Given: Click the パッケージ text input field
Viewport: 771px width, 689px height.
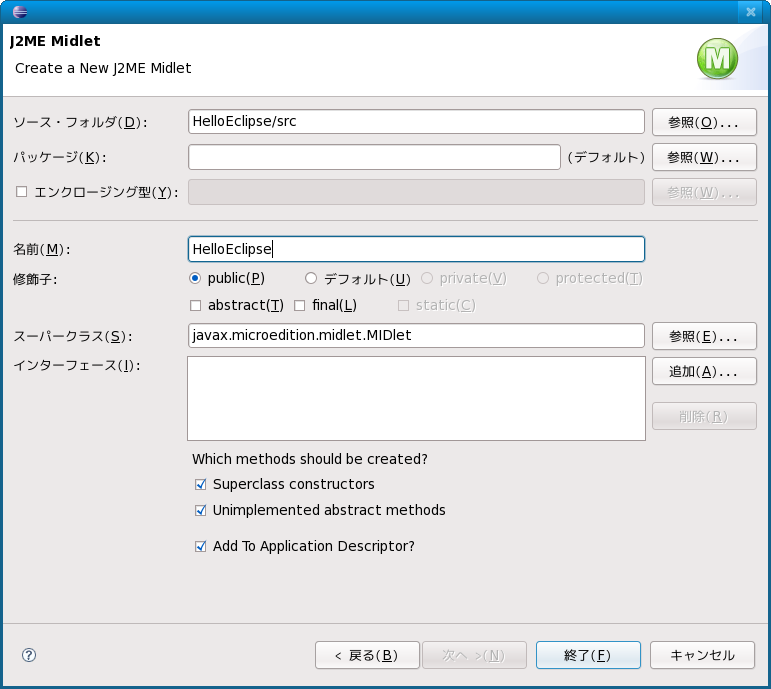Looking at the screenshot, I should pyautogui.click(x=374, y=157).
